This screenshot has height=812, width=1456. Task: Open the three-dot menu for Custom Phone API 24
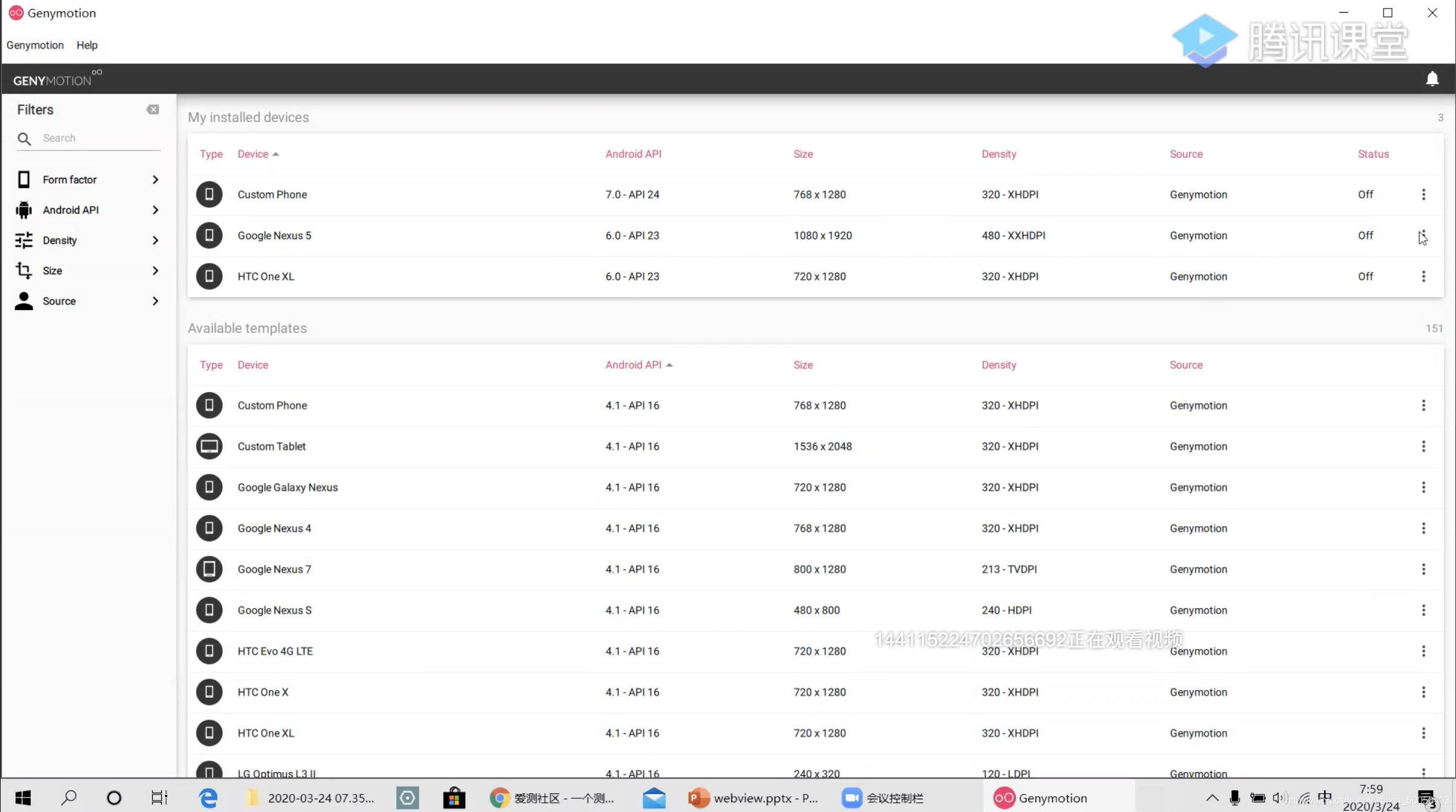(1423, 195)
